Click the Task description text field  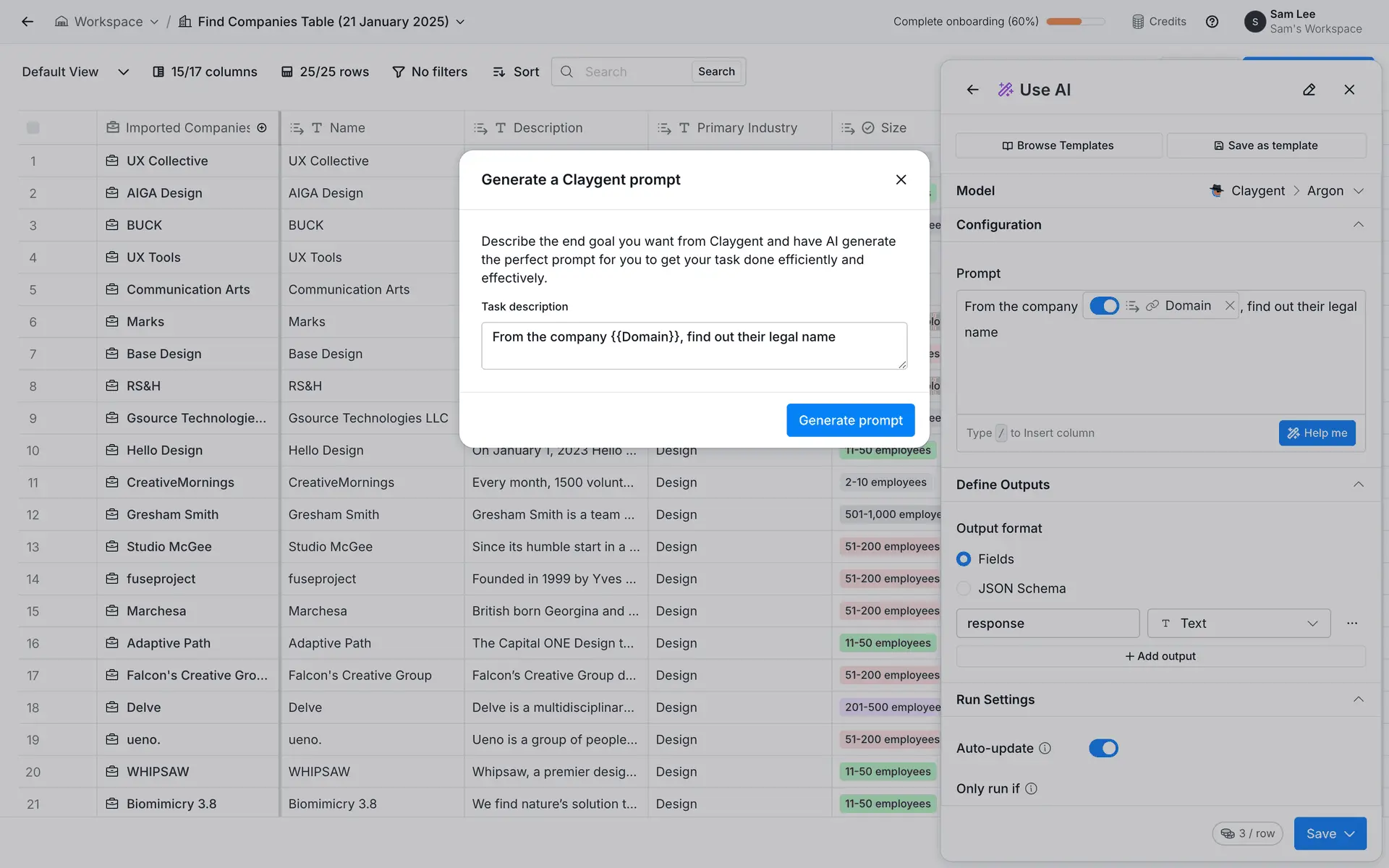(x=693, y=346)
